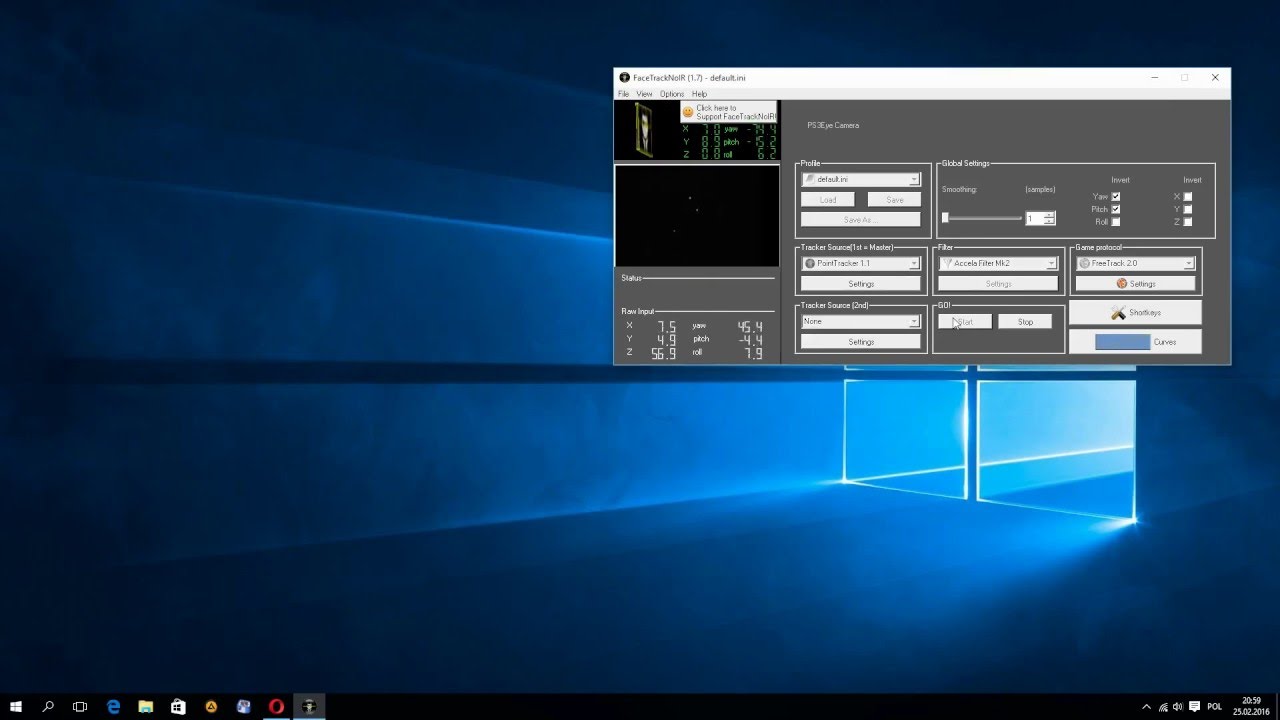Open the Shortkeys dialog
The height and width of the screenshot is (720, 1280).
coord(1135,313)
